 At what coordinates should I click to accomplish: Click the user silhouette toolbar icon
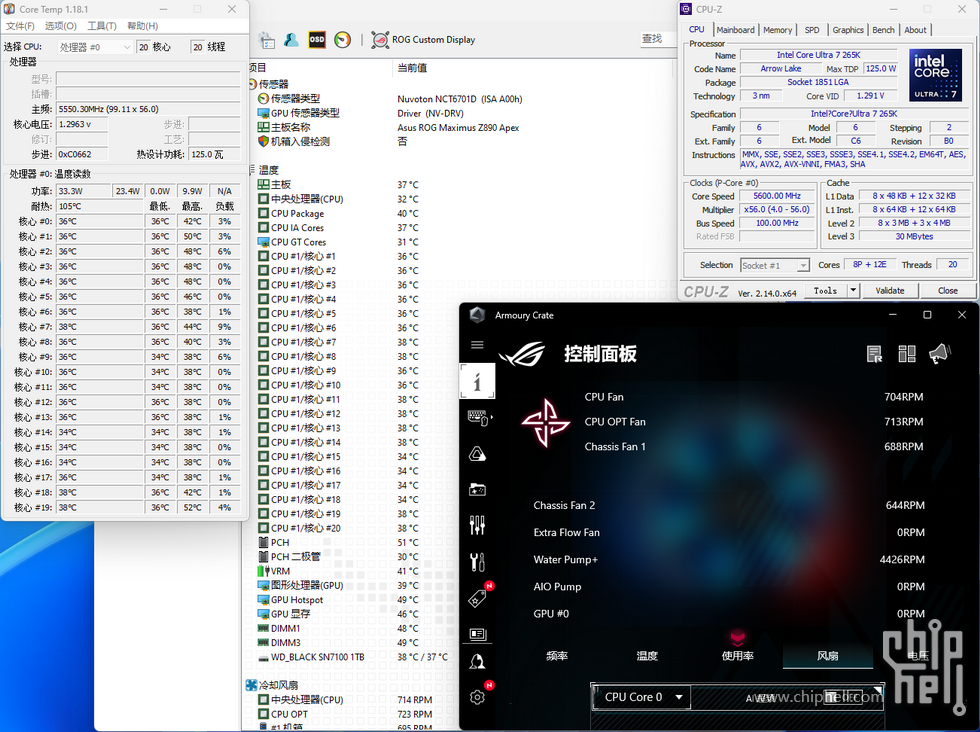[x=291, y=39]
